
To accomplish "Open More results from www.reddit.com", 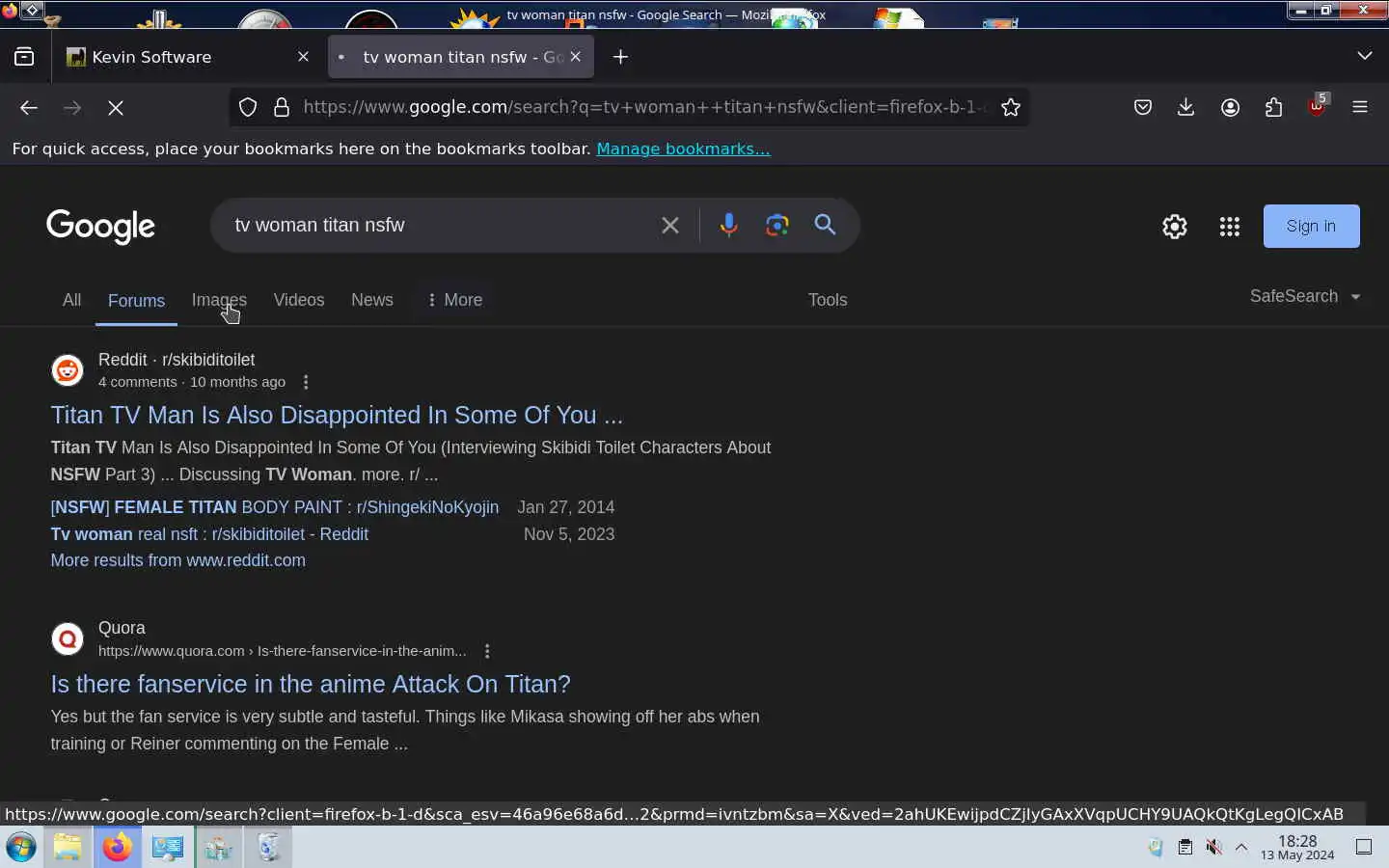I will point(177,560).
